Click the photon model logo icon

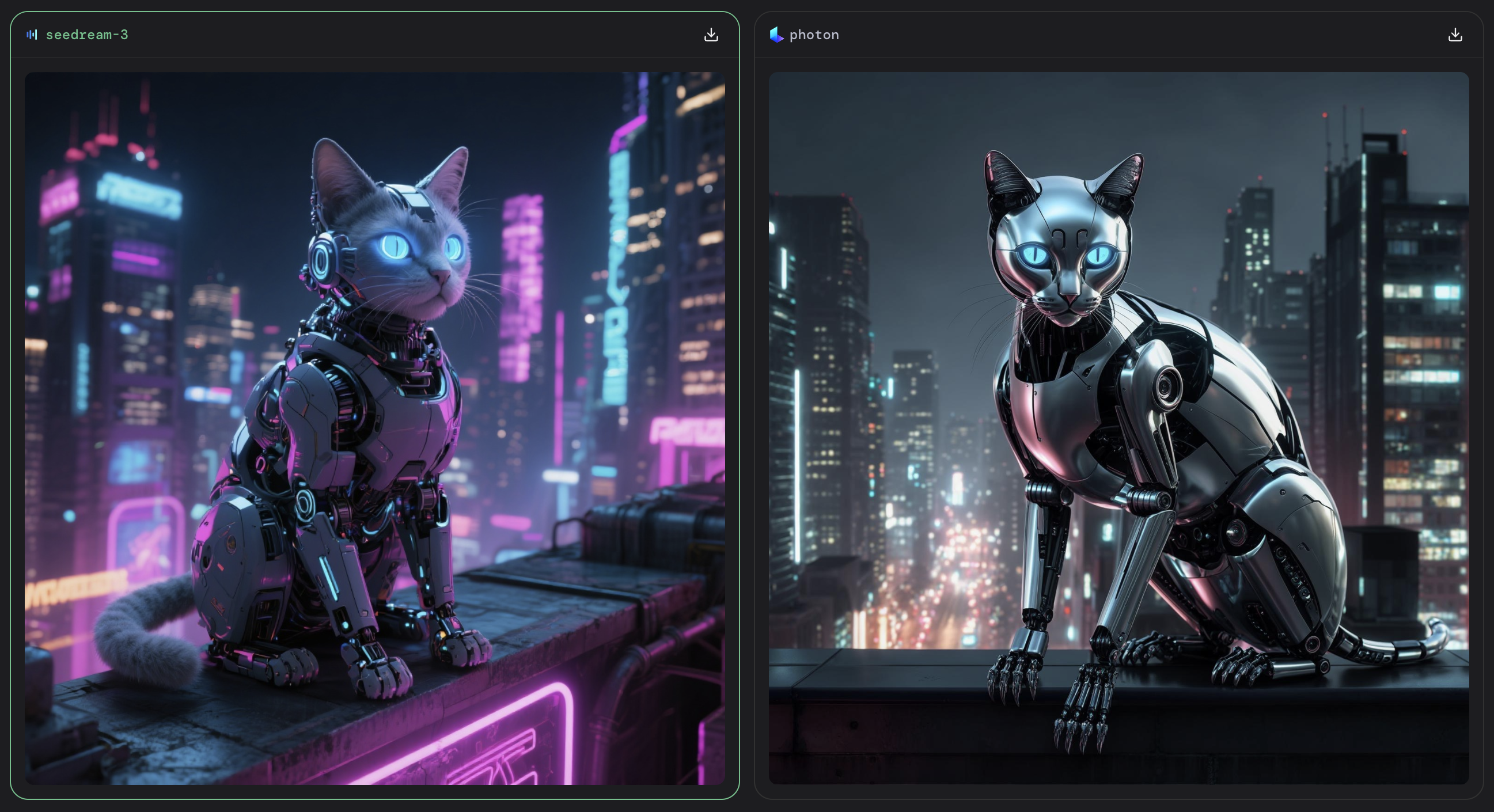[x=776, y=35]
